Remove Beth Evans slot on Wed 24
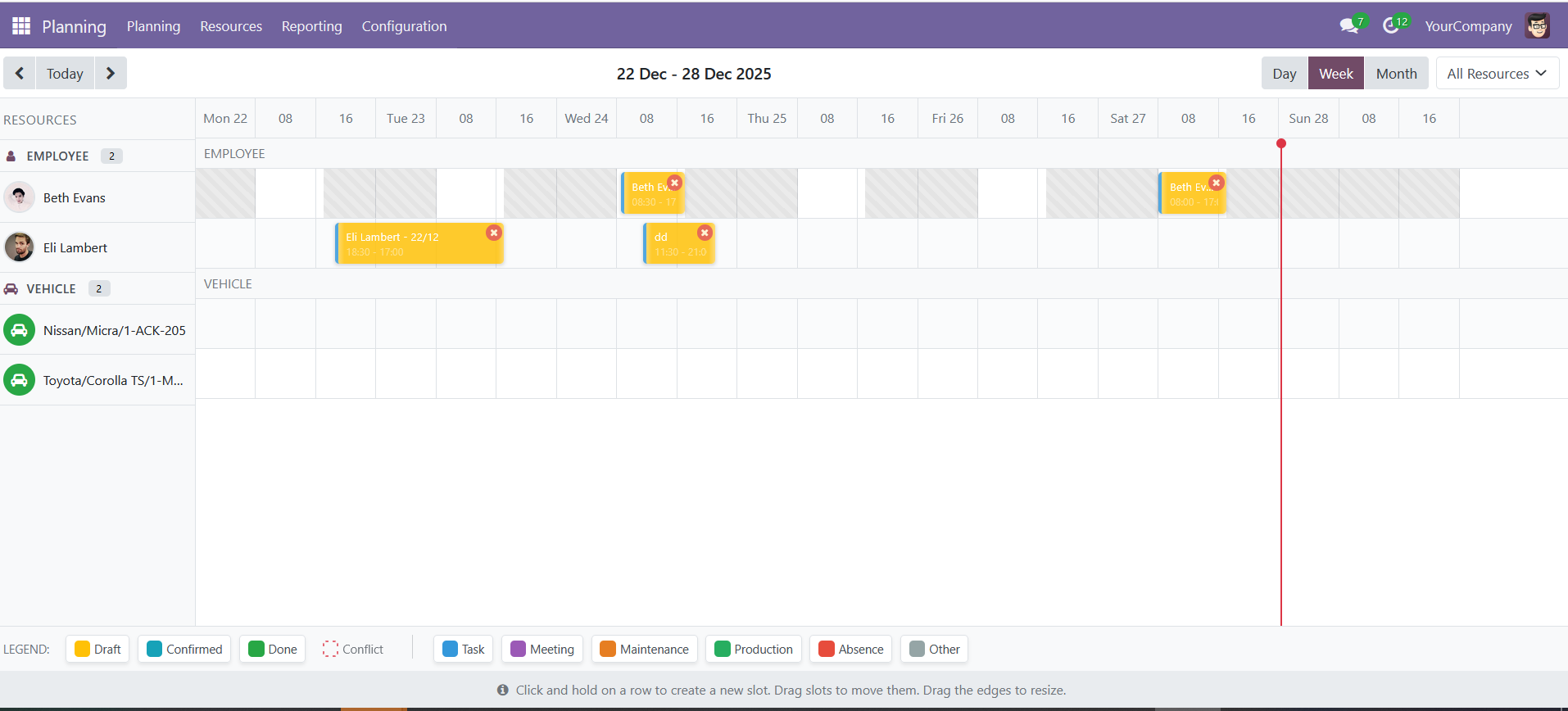The width and height of the screenshot is (1568, 711). click(674, 183)
